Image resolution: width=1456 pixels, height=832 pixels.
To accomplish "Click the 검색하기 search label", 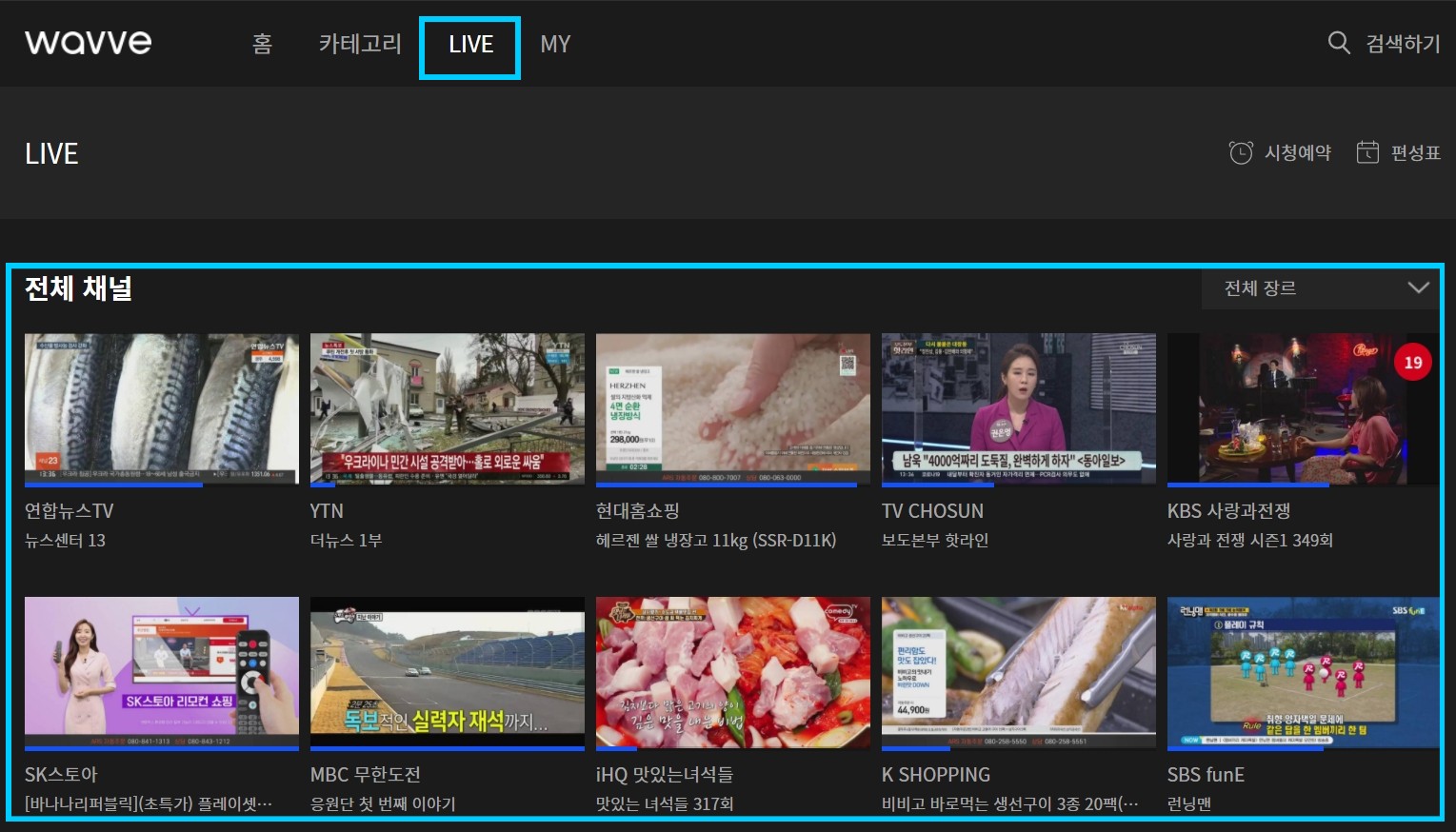I will click(1403, 44).
